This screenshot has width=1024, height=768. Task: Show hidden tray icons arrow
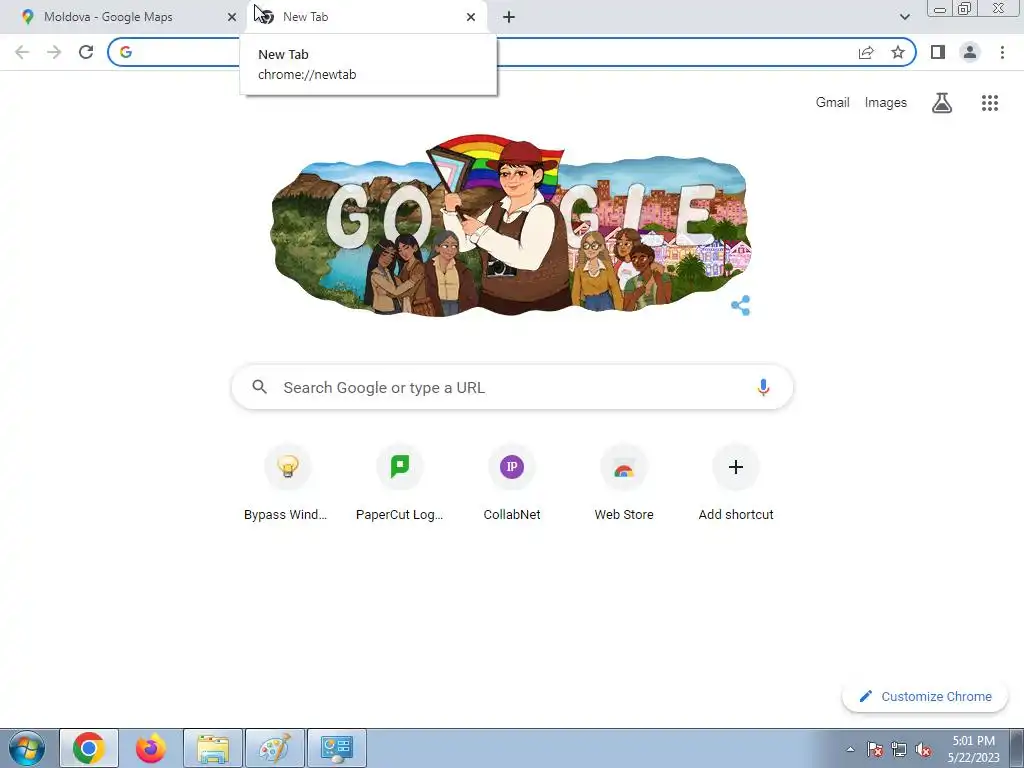[850, 749]
